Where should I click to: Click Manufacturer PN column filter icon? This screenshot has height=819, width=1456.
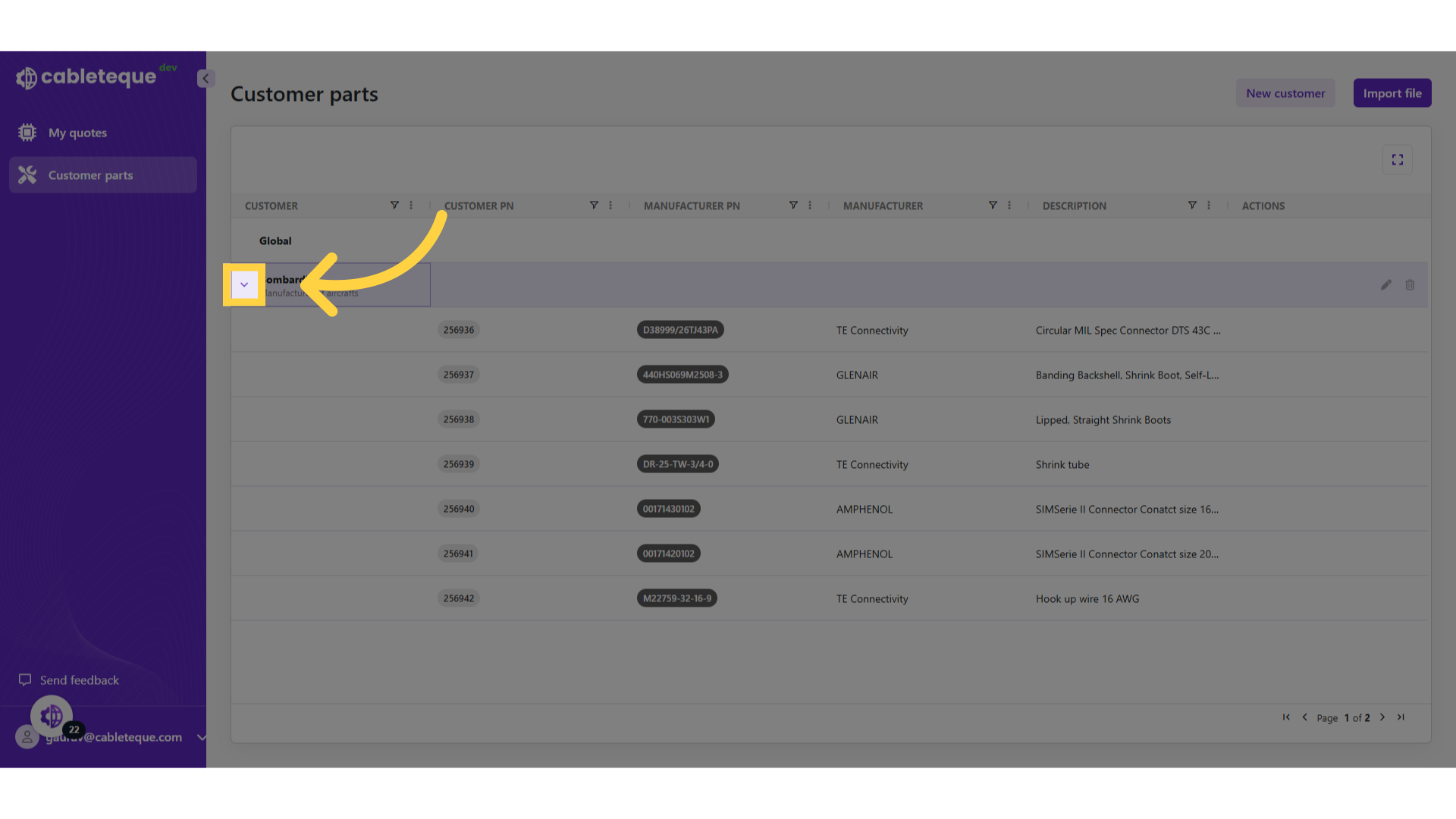(x=793, y=206)
